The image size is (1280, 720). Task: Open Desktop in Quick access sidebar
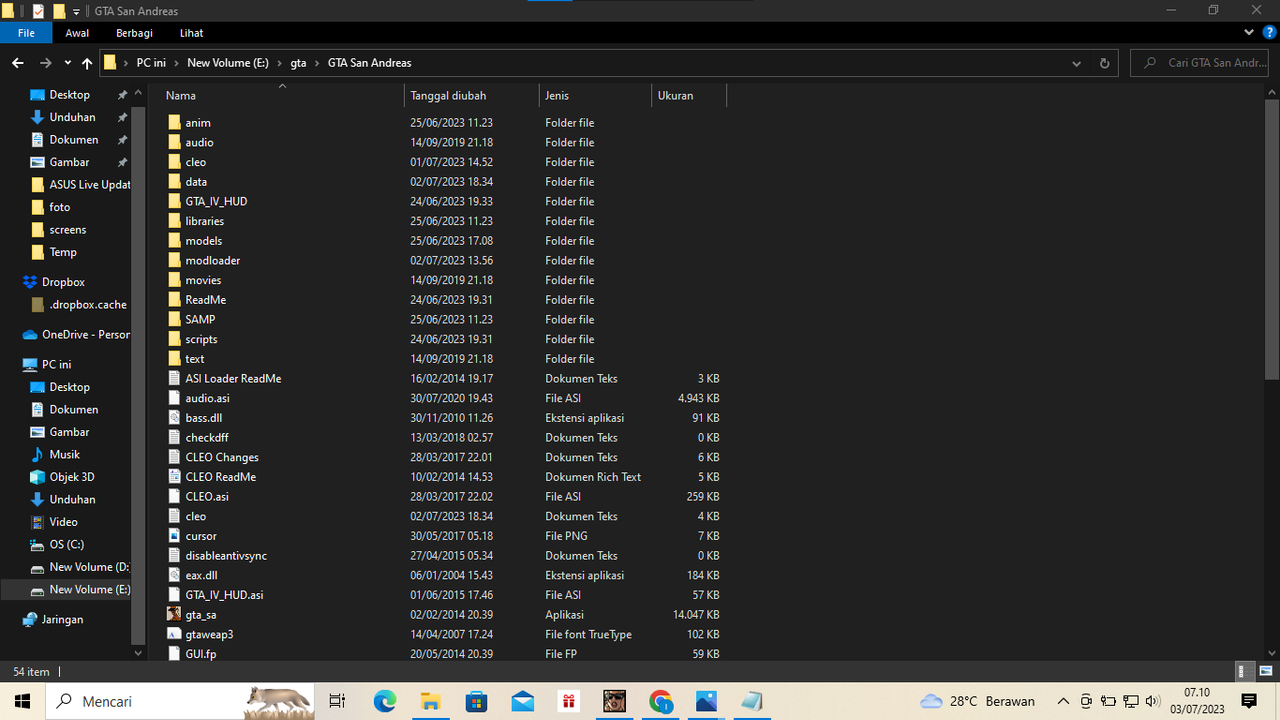click(69, 95)
